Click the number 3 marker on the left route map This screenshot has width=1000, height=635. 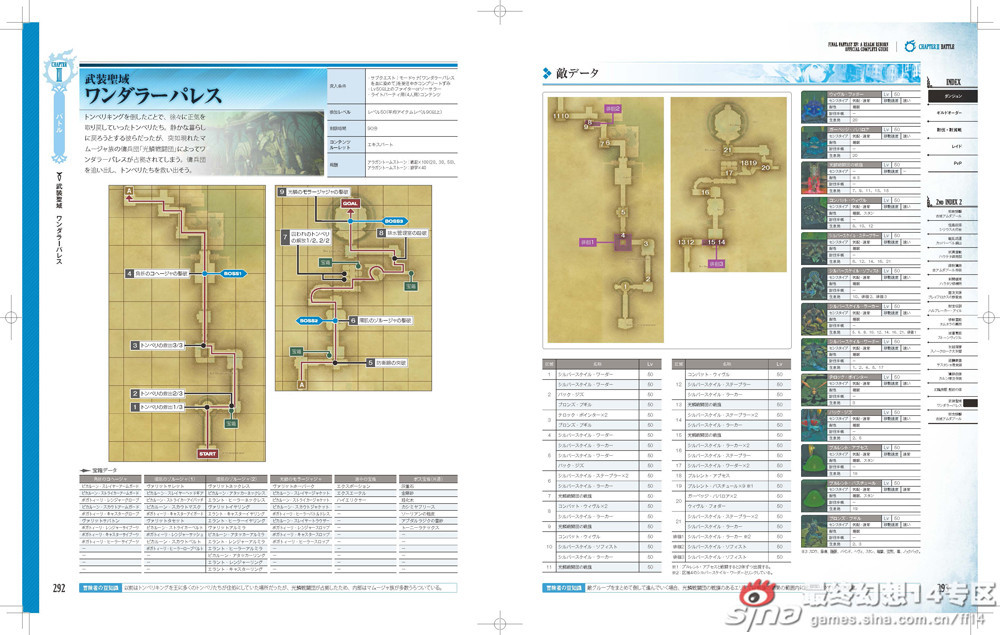pyautogui.click(x=135, y=345)
